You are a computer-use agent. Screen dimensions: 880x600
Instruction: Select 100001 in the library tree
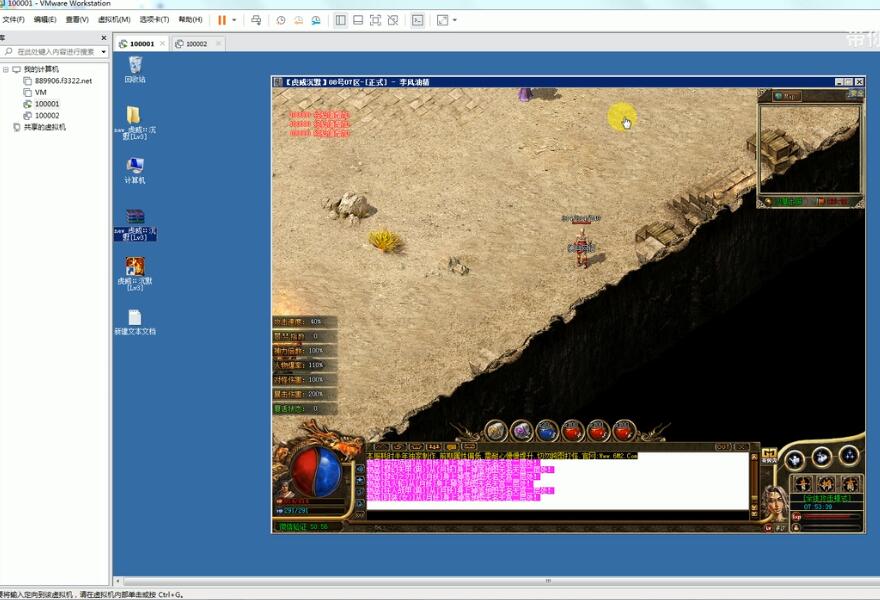point(47,104)
